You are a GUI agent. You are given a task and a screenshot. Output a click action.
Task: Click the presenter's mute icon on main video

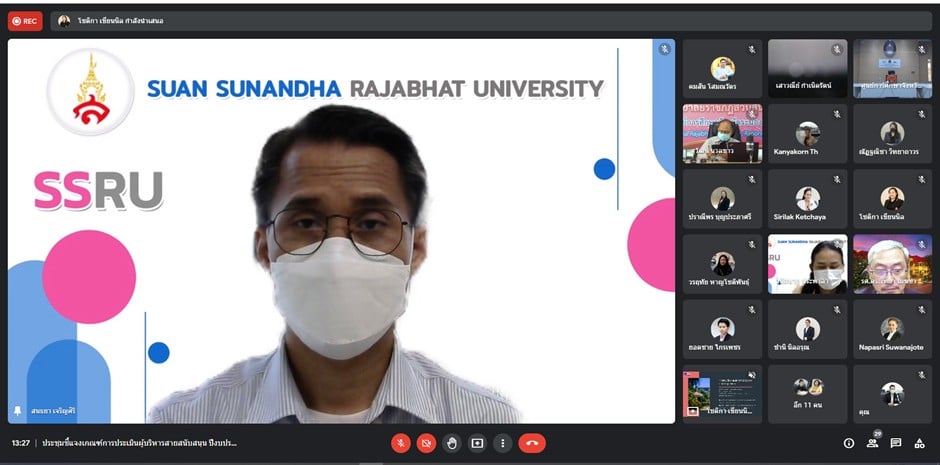tap(664, 48)
